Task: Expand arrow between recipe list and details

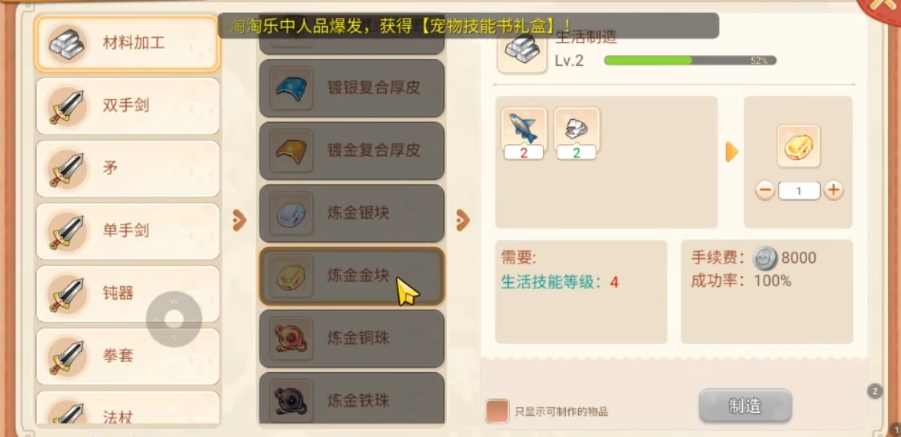Action: coord(463,220)
